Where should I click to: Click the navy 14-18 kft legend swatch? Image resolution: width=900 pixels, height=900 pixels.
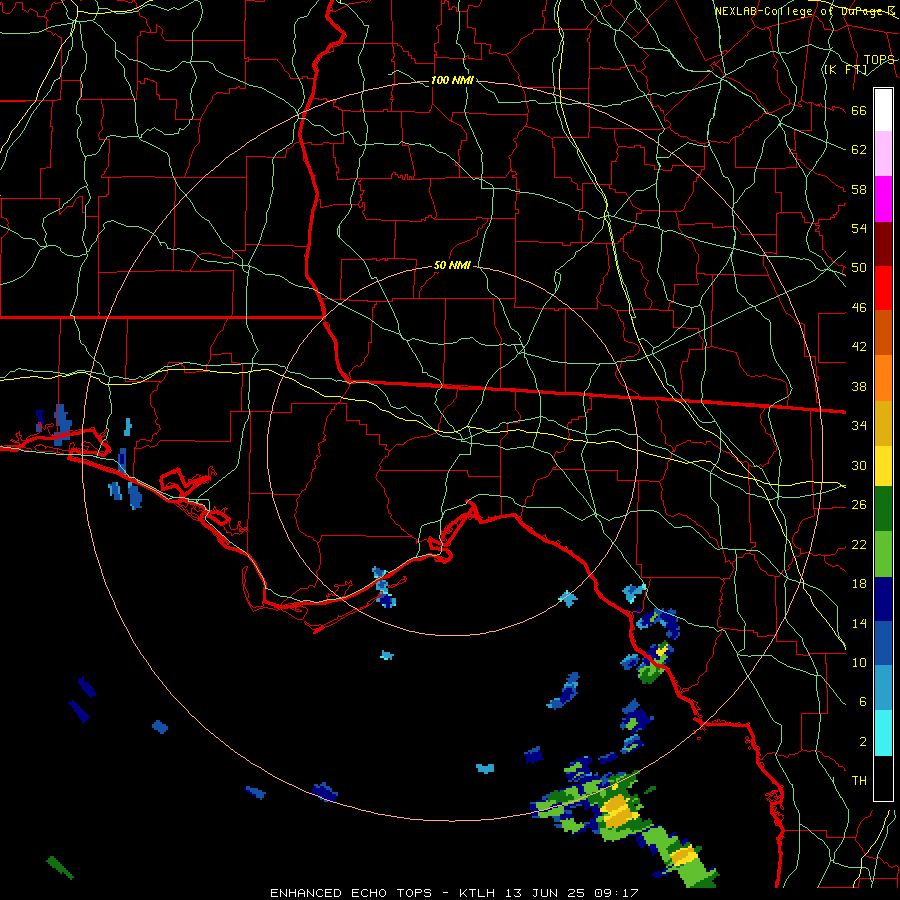[883, 599]
